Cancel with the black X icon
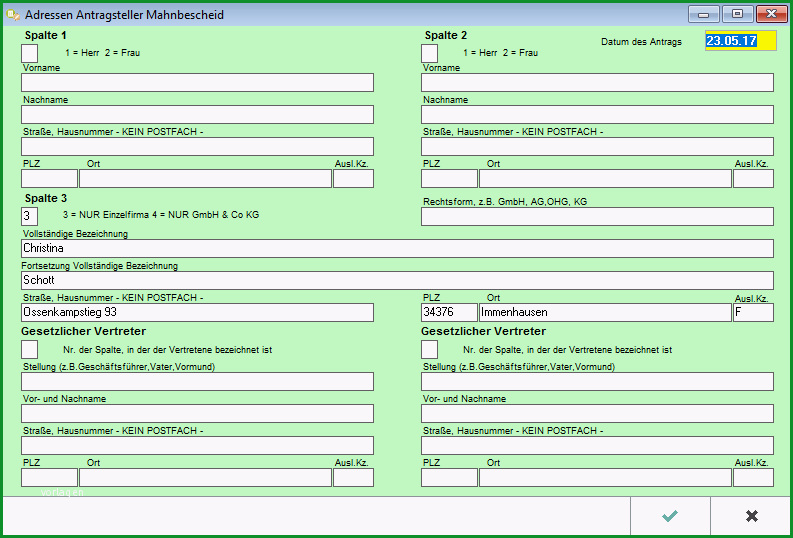 click(x=752, y=516)
